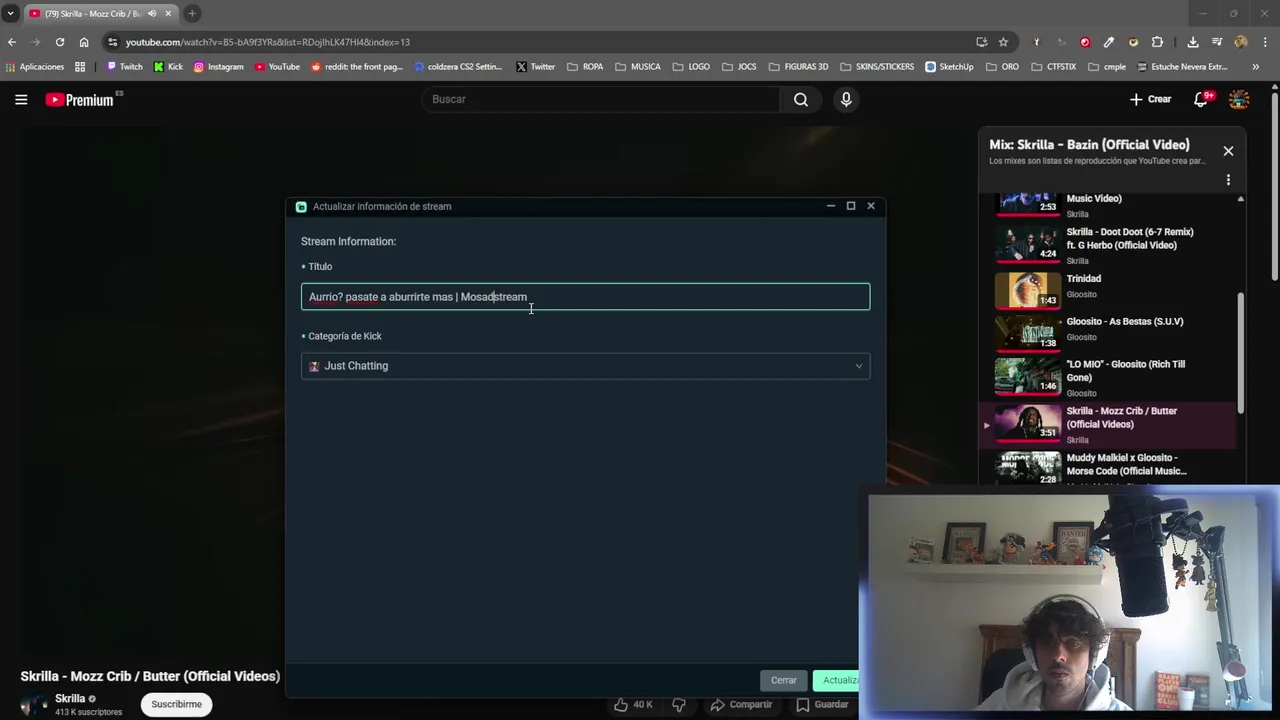Viewport: 1280px width, 720px height.
Task: Open the Skrilla channel name link
Action: click(70, 698)
